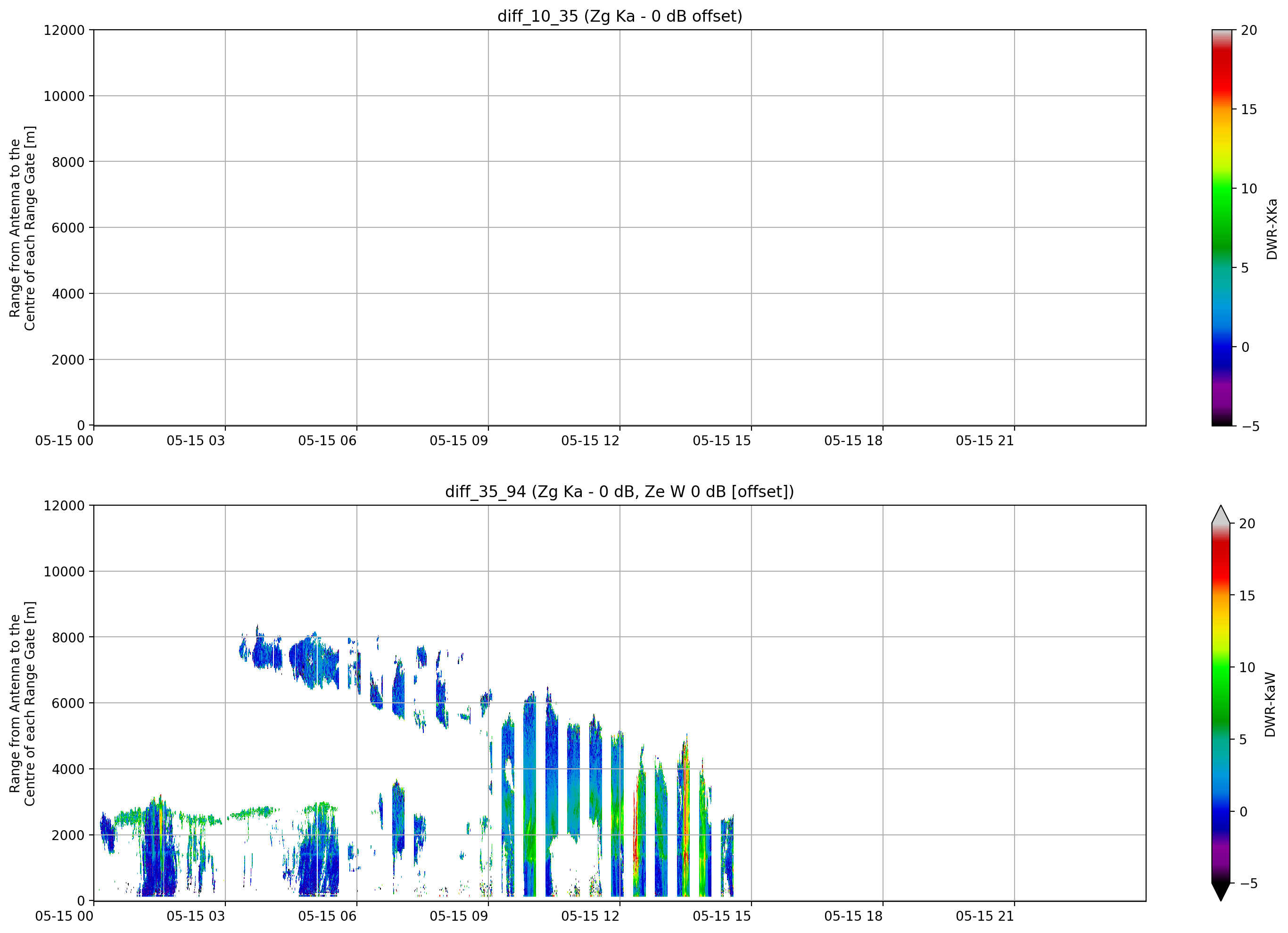Screen dimensions: 1288x933
Task: Click the "5" tick on the DWR-XKa colorbar
Action: point(1245,267)
